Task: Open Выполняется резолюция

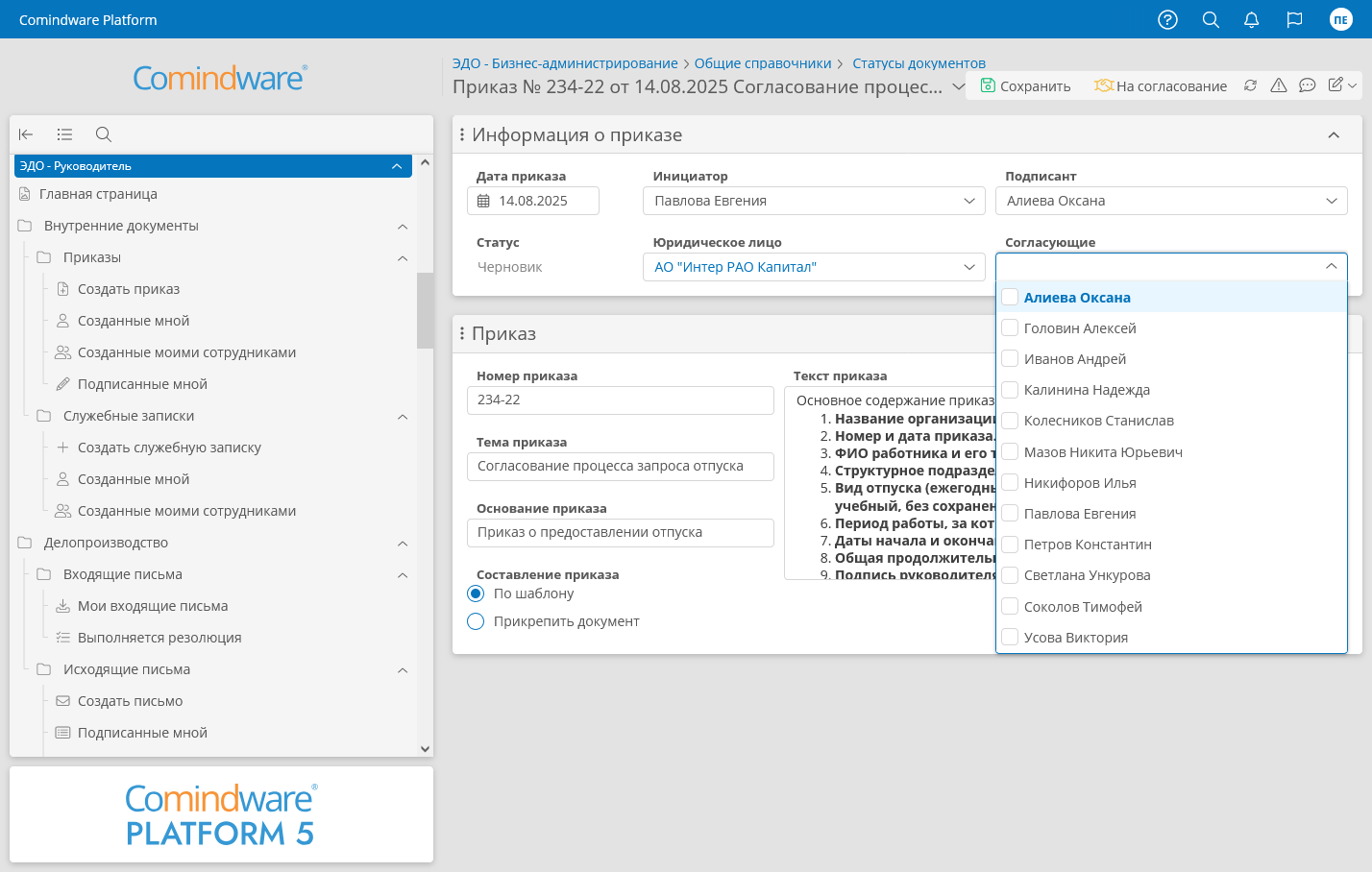Action: 159,638
